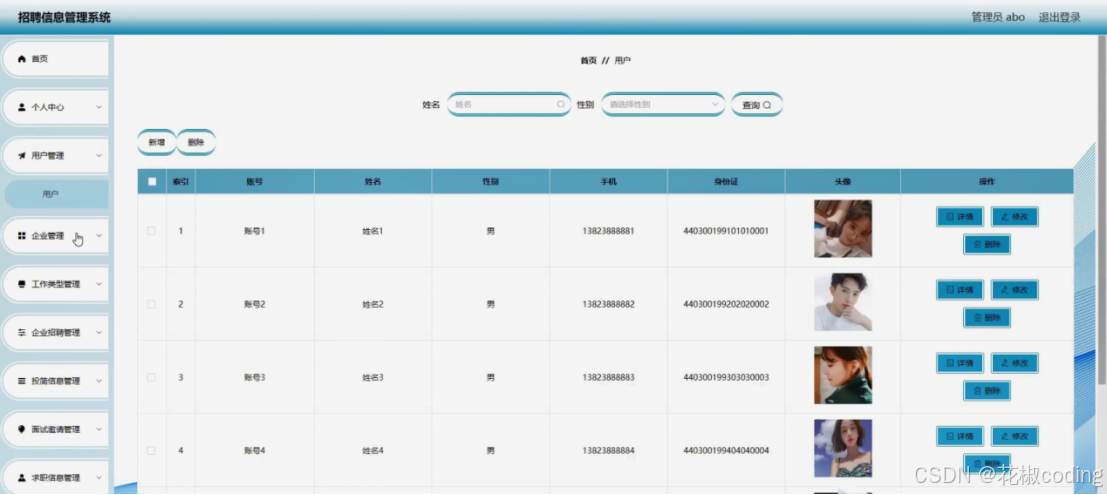This screenshot has height=495, width=1107.
Task: Collapse 用户管理 menu chevron
Action: [99, 155]
